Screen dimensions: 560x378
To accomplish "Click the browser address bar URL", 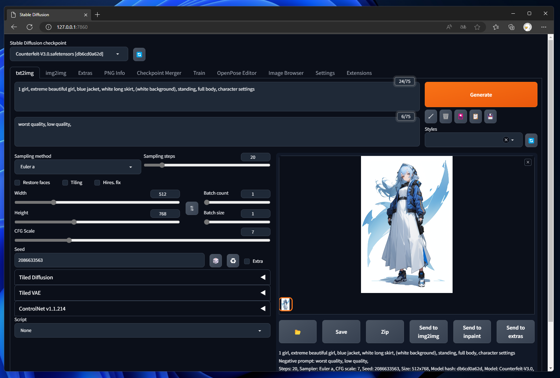I will 72,27.
